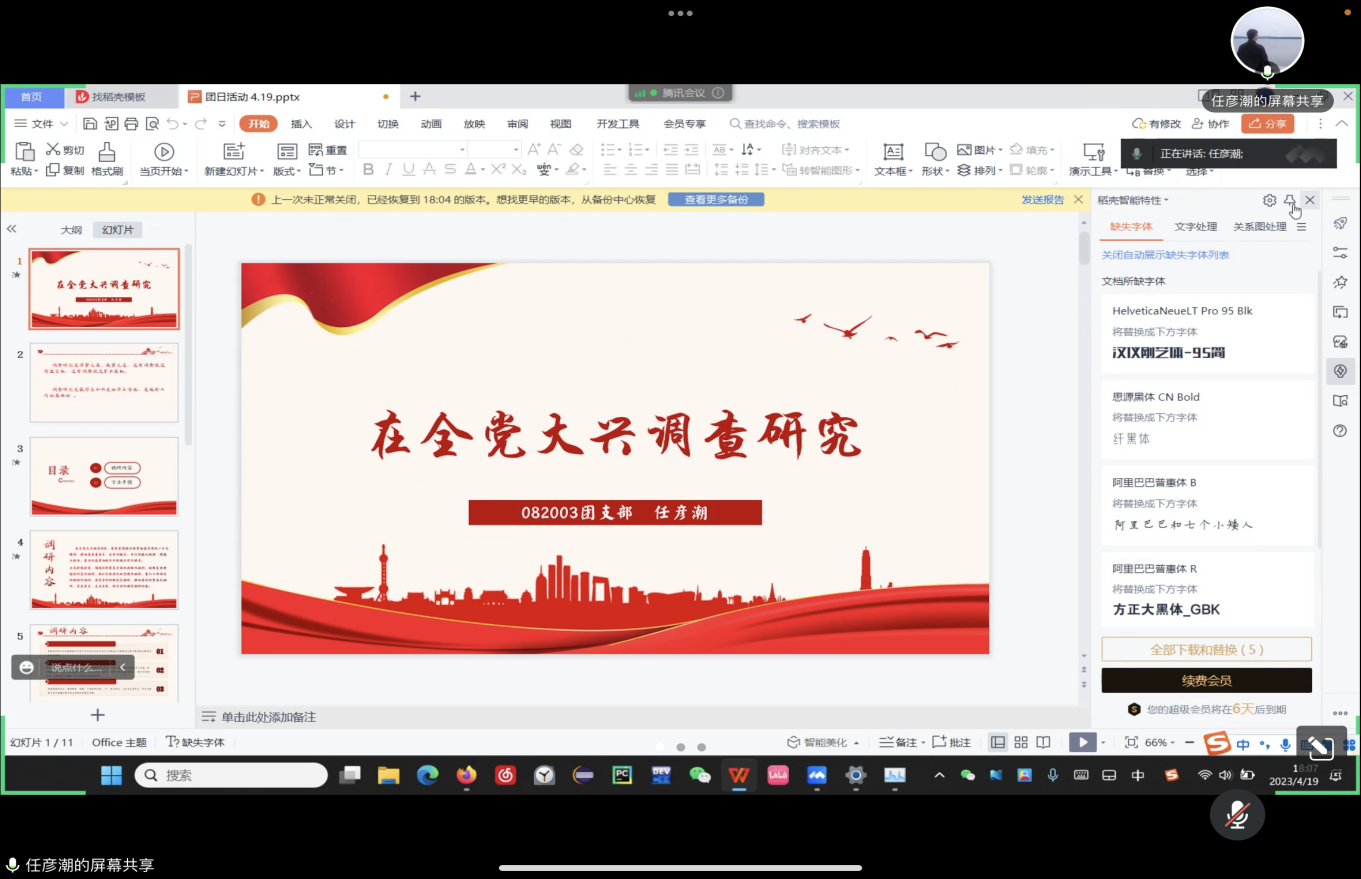Open settings gear in 稻壳智能特性 panel

tap(1269, 200)
